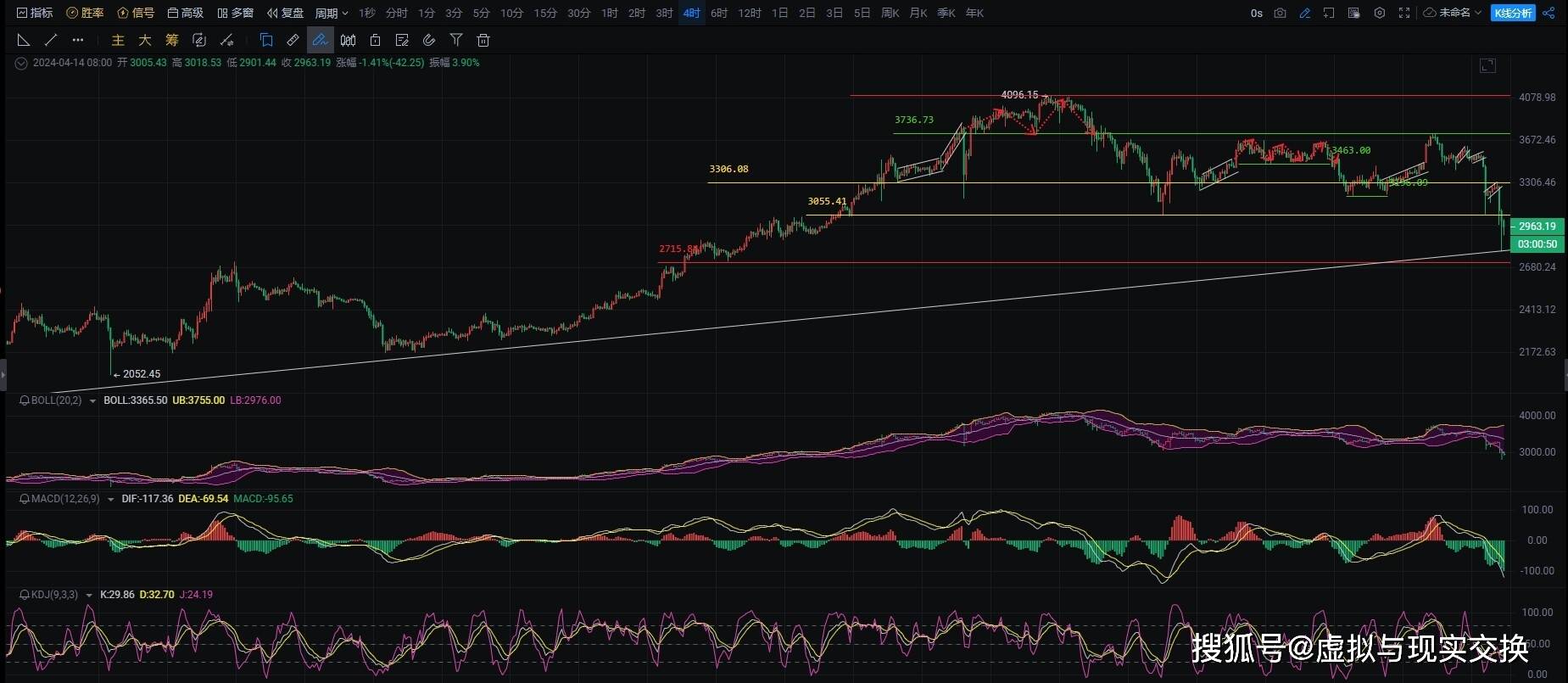Open the 周期 period dropdown

pos(332,13)
